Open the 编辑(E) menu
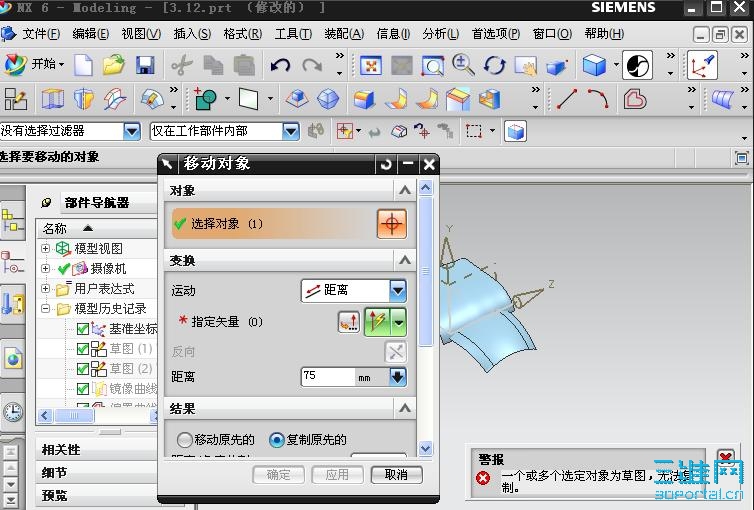Viewport: 754px width, 510px height. pos(90,34)
